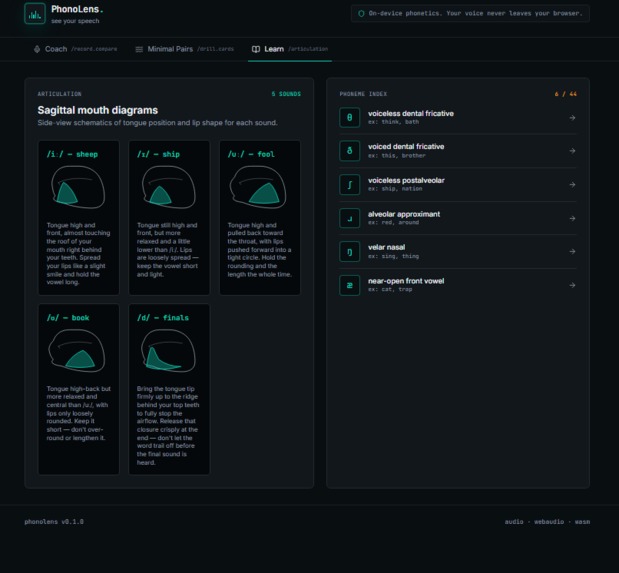Select voiced dental fricative entry
Image resolution: width=619 pixels, height=573 pixels.
click(458, 151)
